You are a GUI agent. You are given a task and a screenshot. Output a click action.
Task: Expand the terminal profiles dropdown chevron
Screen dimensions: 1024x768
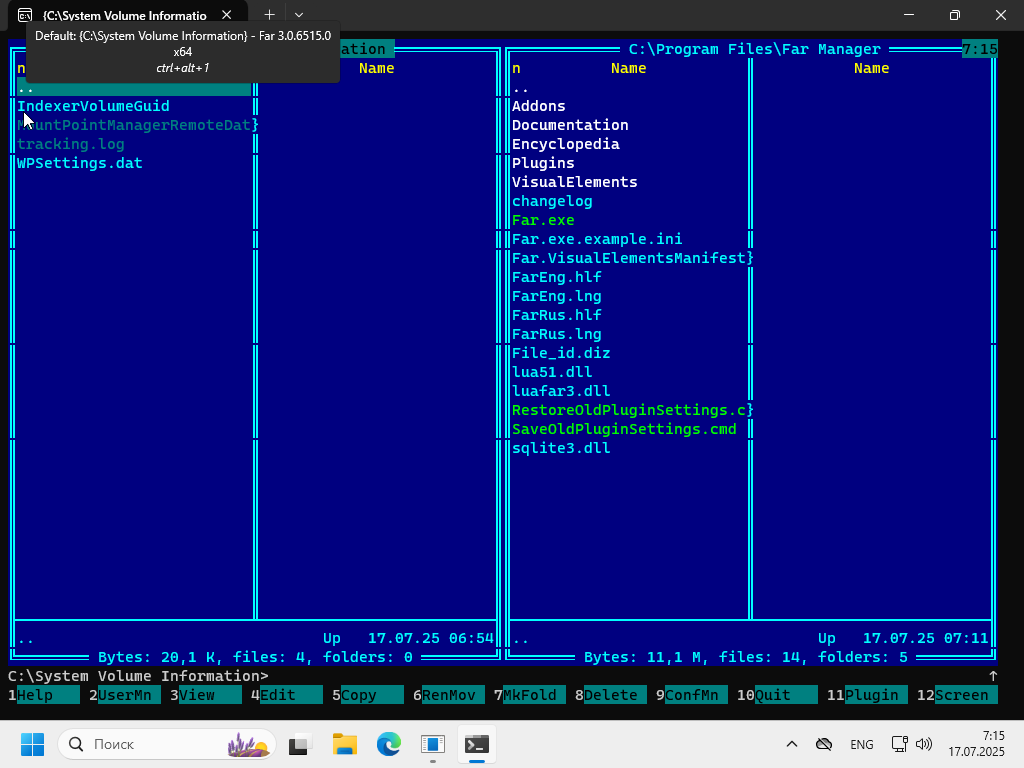[x=298, y=15]
